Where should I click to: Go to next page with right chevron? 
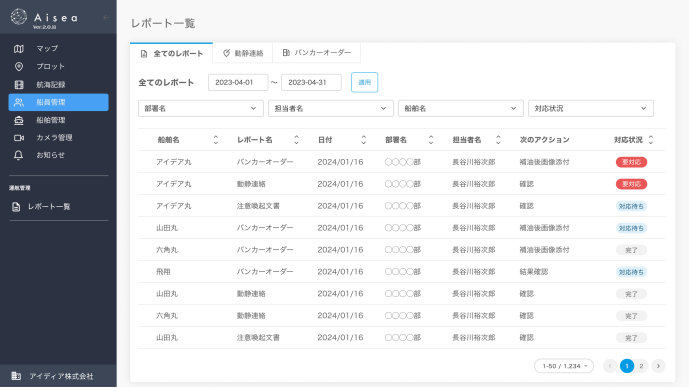[658, 366]
